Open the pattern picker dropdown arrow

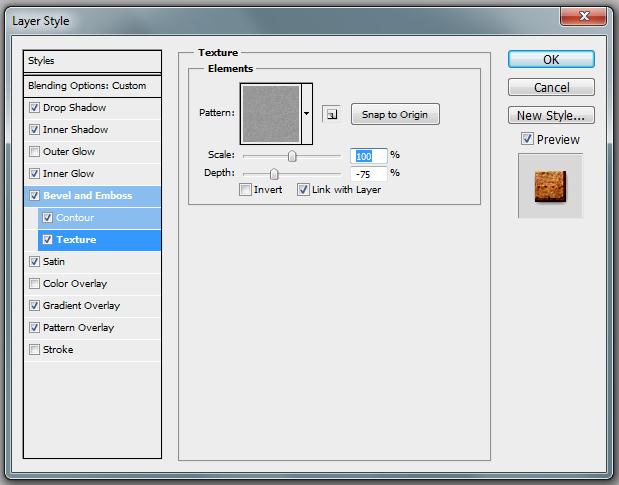pos(307,114)
